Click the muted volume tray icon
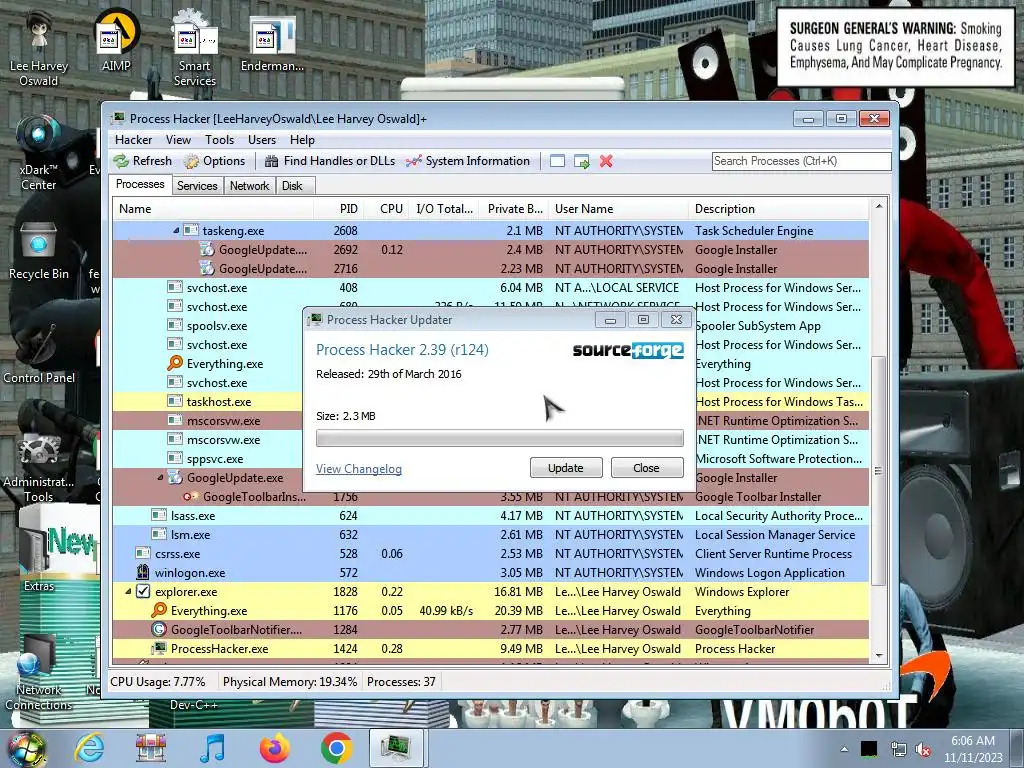 (x=923, y=750)
